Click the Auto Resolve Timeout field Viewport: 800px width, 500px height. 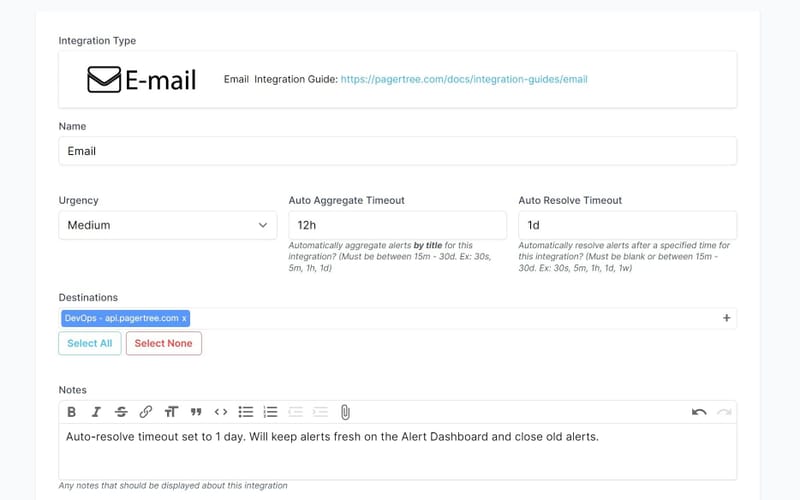coord(627,225)
